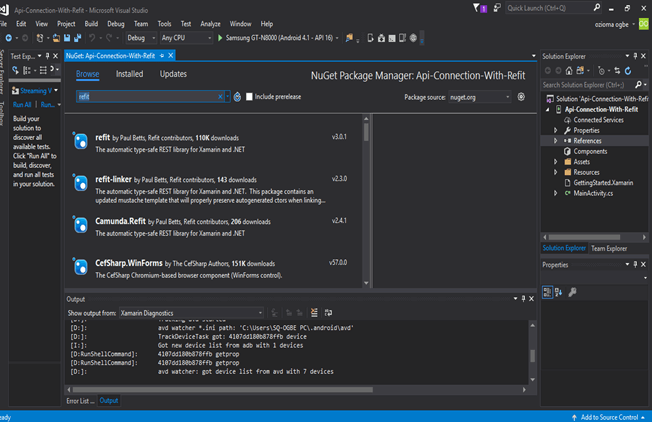The height and width of the screenshot is (422, 652).
Task: Click the Property Pages wrench icon
Action: click(x=572, y=292)
